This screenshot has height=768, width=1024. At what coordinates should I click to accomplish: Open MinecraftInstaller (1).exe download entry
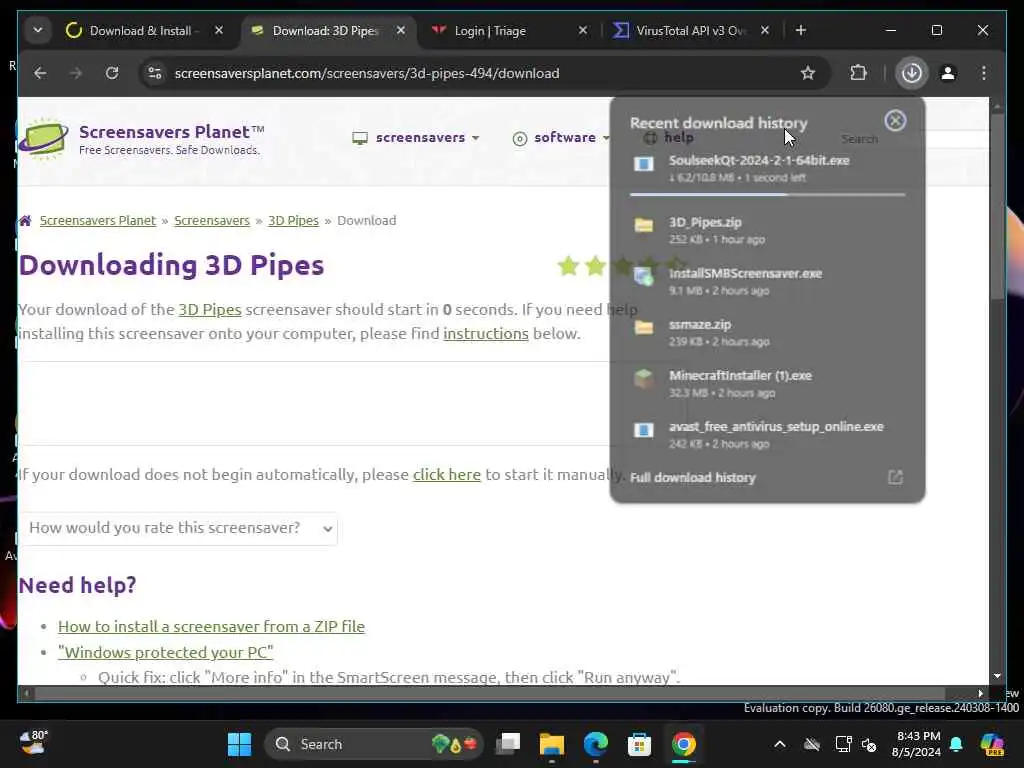pyautogui.click(x=767, y=383)
